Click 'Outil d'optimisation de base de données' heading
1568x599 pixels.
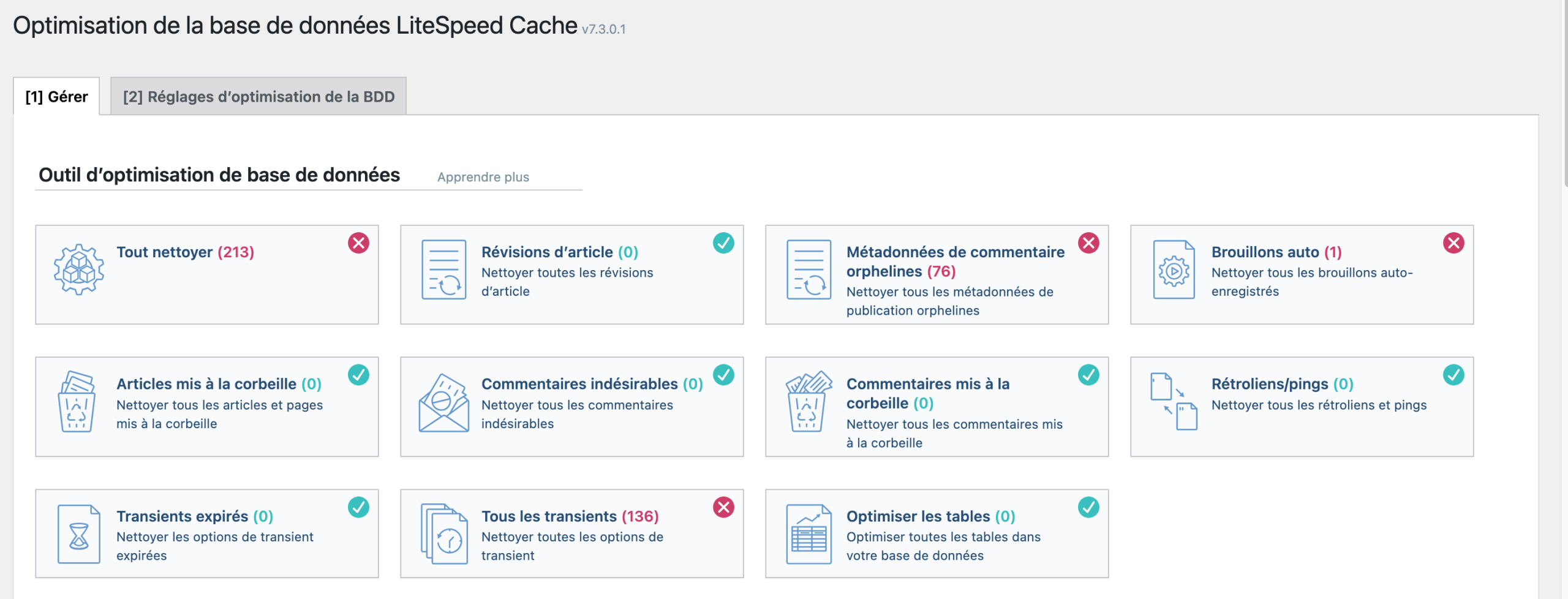[x=219, y=175]
